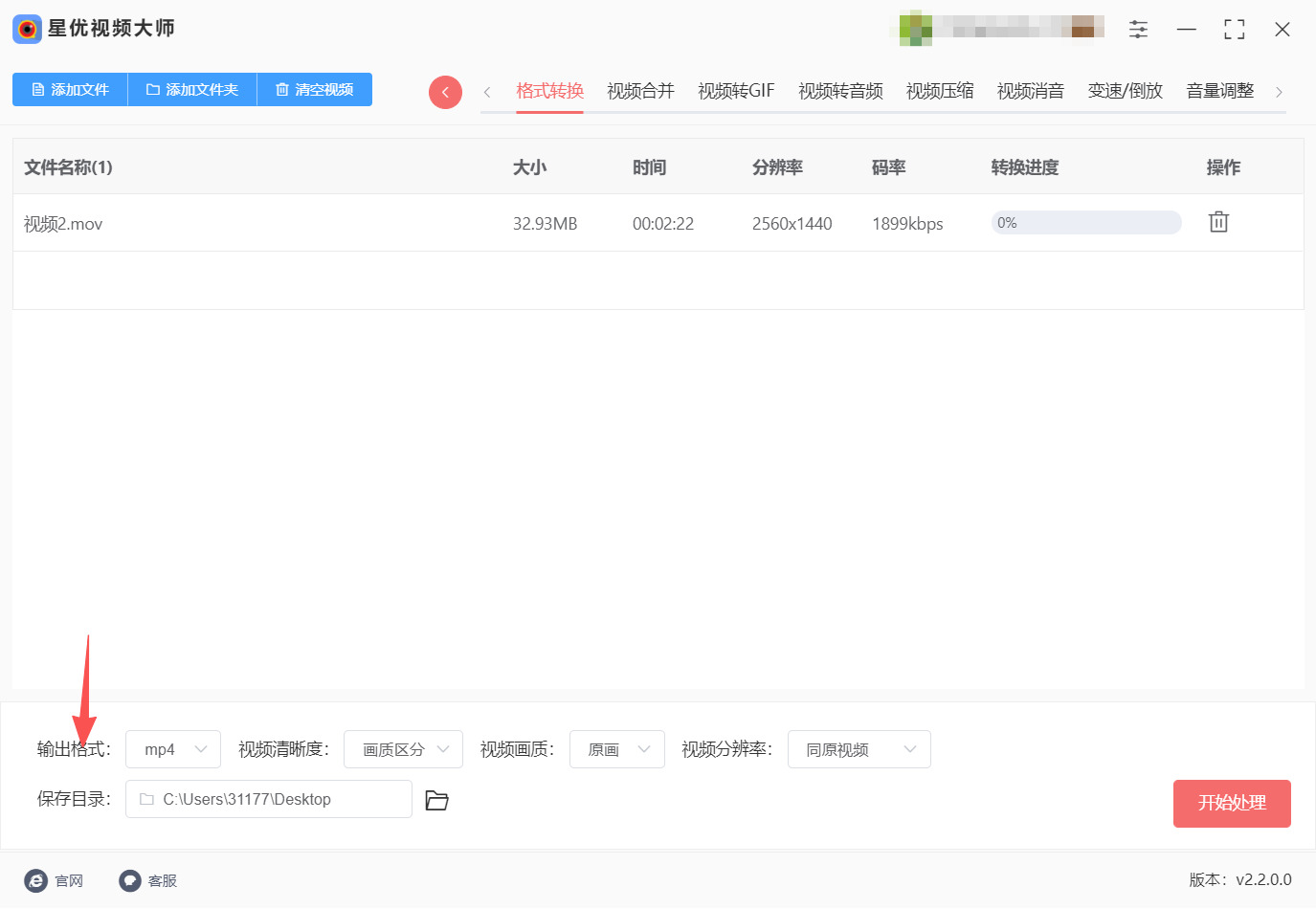Screen dimensions: 1316x909
Task: Open the 视频清晰度 画质区分 dropdown
Action: tap(403, 749)
